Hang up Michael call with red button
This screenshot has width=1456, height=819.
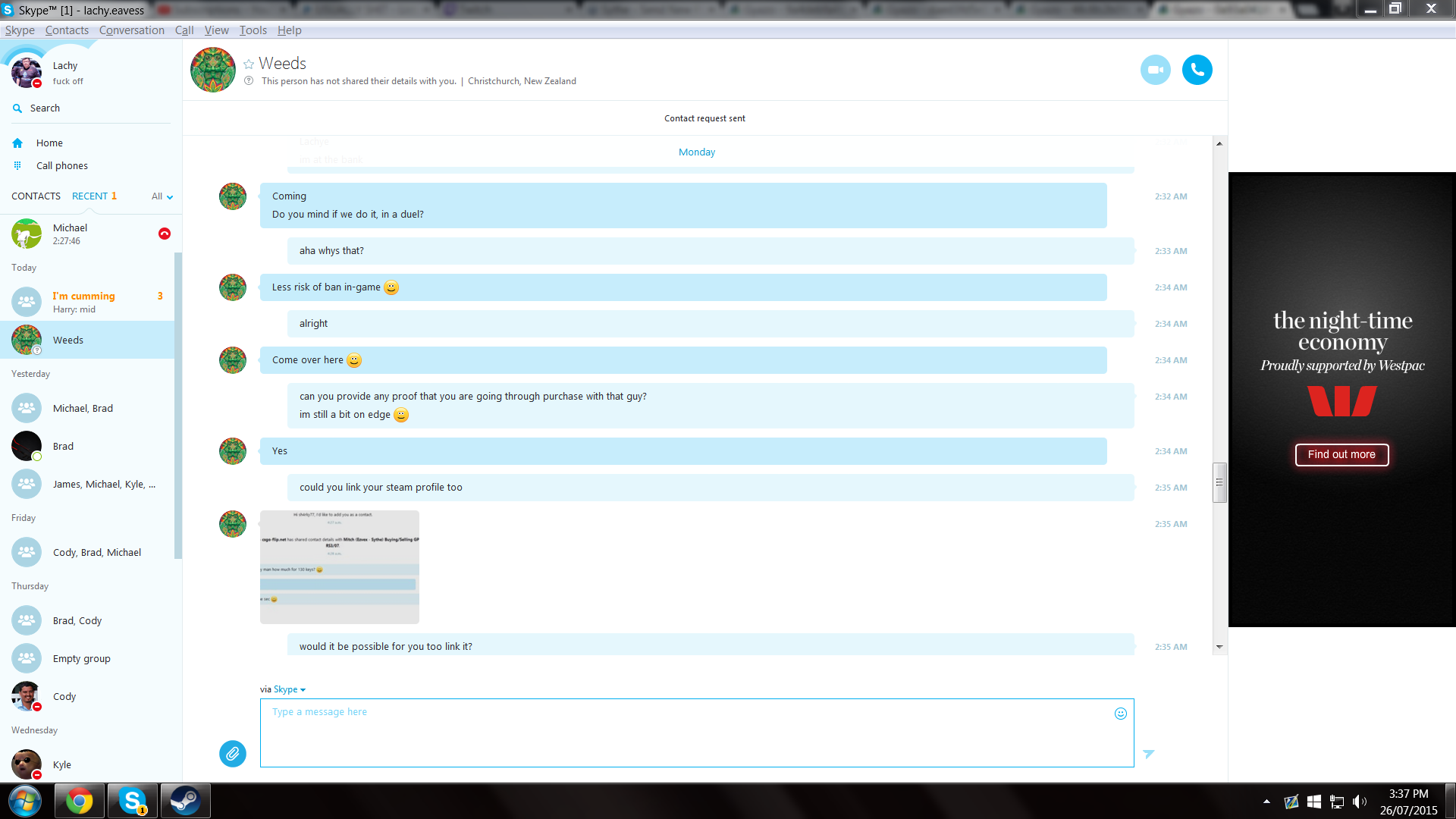coord(164,234)
